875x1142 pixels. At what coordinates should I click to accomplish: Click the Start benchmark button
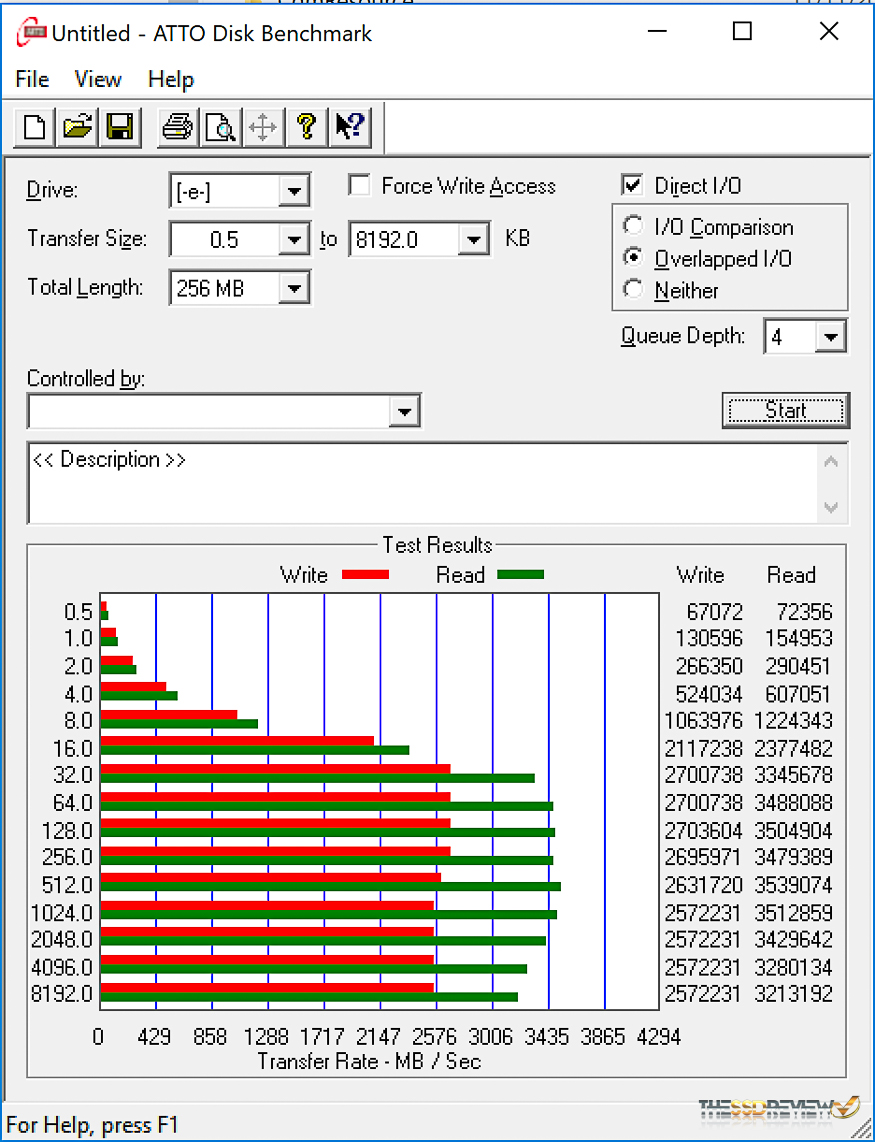click(785, 411)
